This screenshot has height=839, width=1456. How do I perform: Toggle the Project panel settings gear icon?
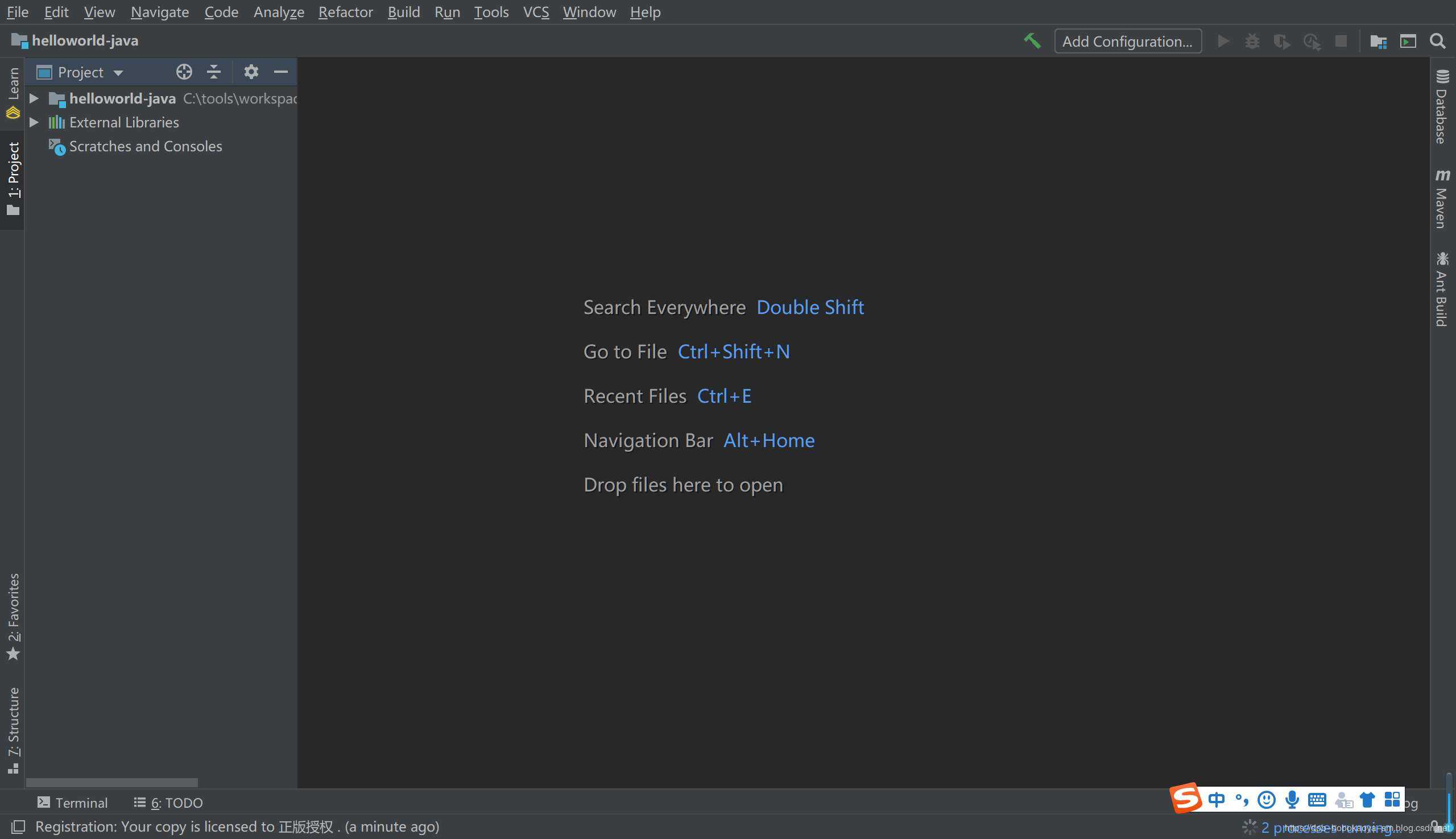tap(250, 71)
